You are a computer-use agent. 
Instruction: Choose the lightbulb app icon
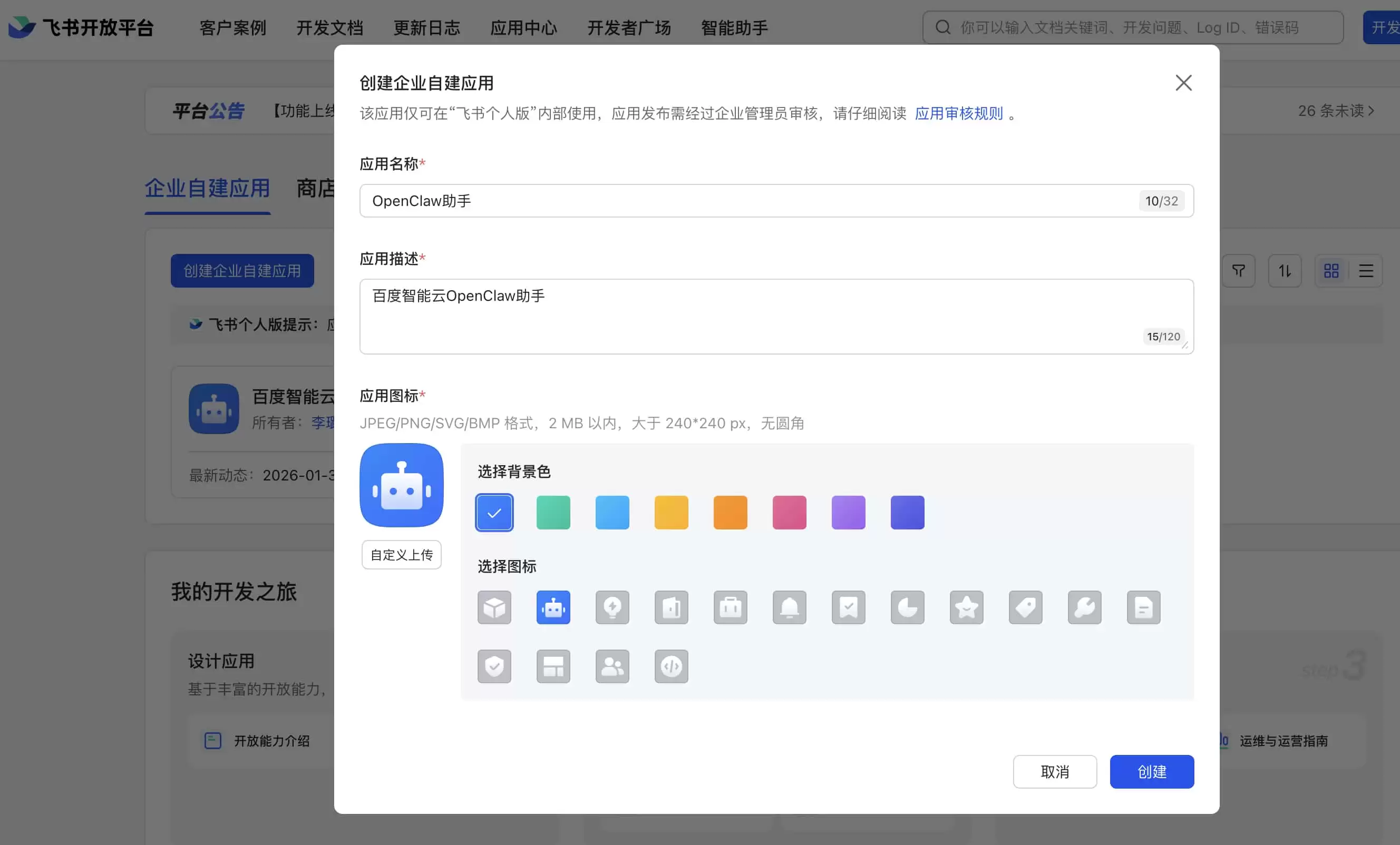tap(612, 607)
